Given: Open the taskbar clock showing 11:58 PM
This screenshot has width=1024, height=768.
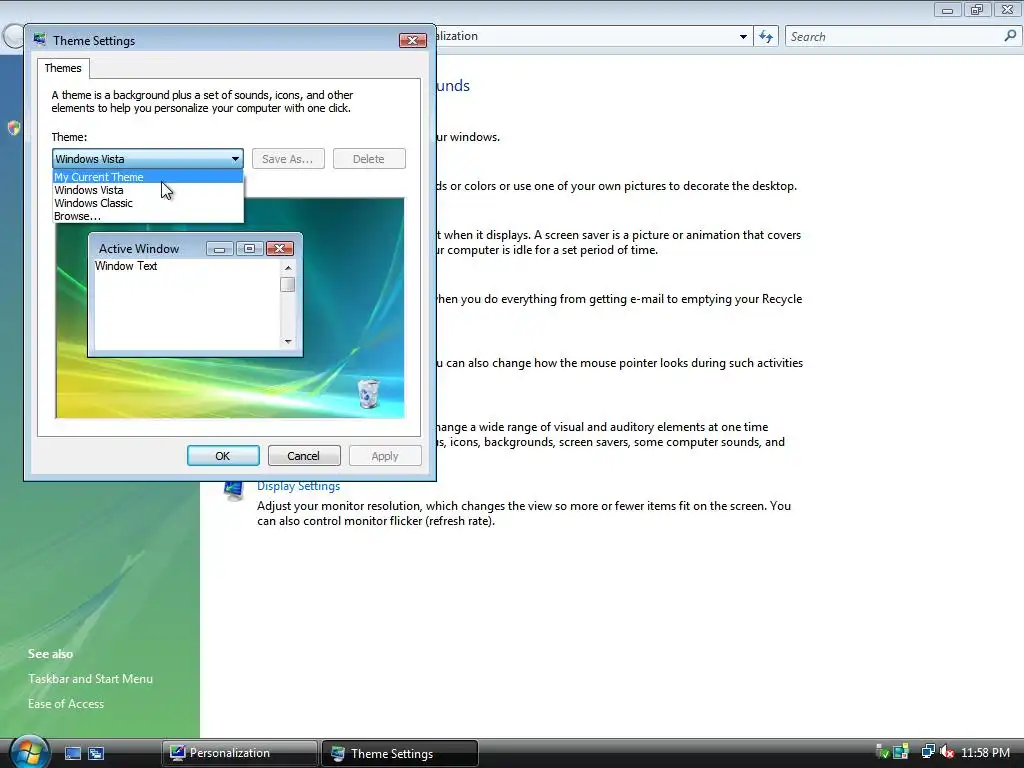Looking at the screenshot, I should point(985,753).
